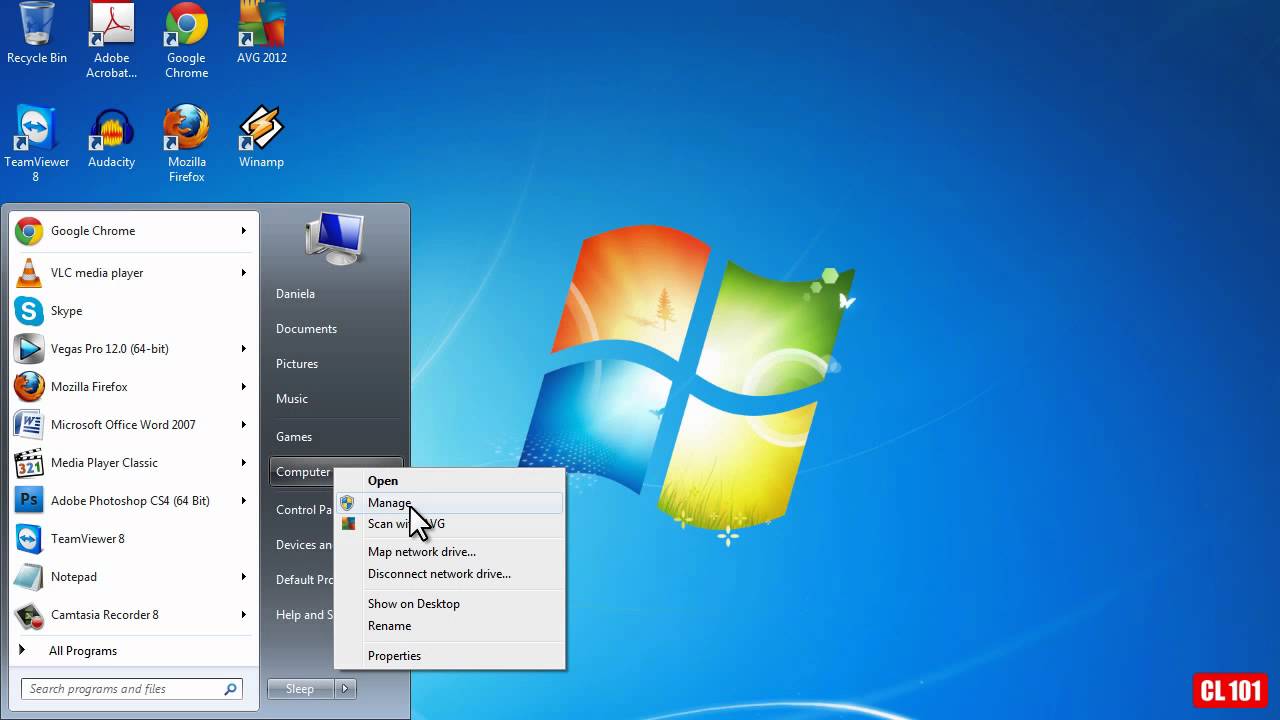Expand the All Programs list
The width and height of the screenshot is (1280, 720).
(x=83, y=650)
